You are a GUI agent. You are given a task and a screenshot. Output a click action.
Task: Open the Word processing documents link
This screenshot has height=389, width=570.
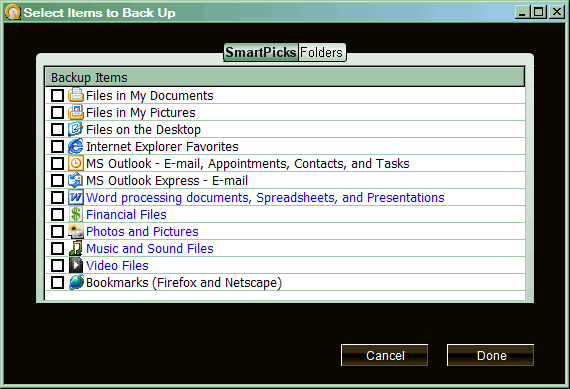[265, 197]
